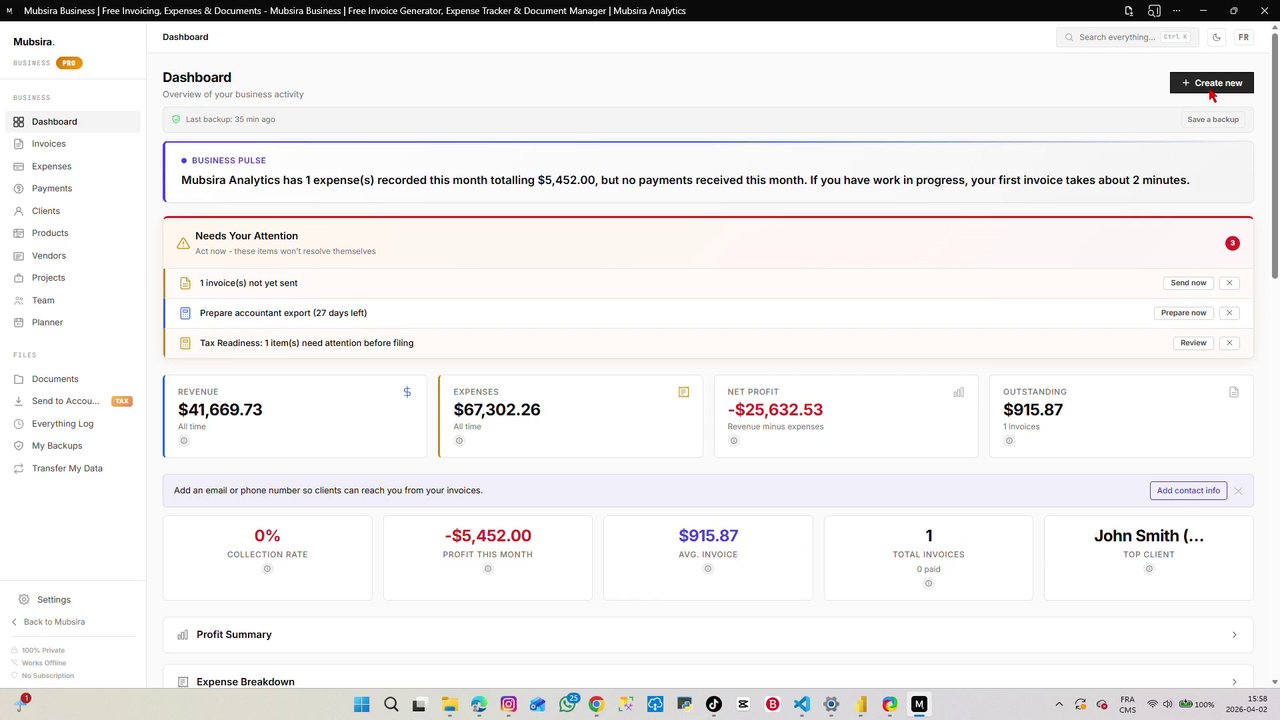Image resolution: width=1280 pixels, height=720 pixels.
Task: Click the Planner calendar icon
Action: pos(19,322)
